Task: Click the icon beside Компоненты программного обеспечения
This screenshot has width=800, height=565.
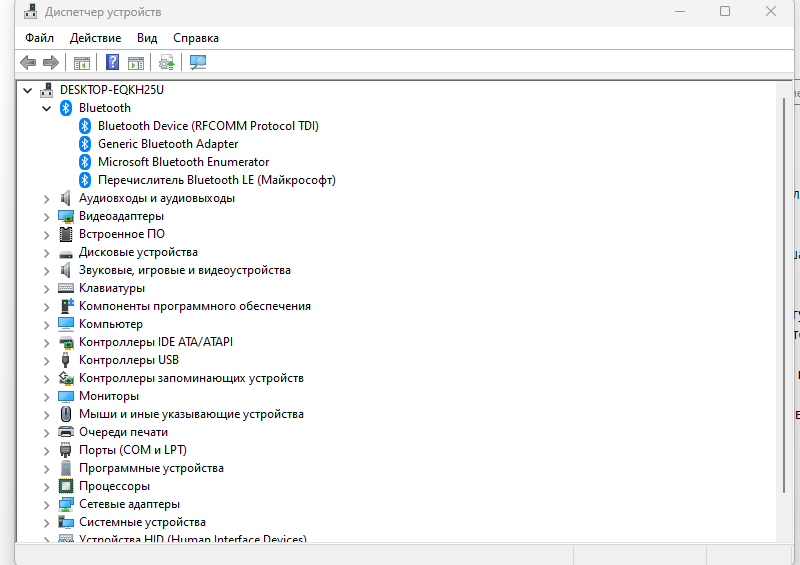Action: 66,306
